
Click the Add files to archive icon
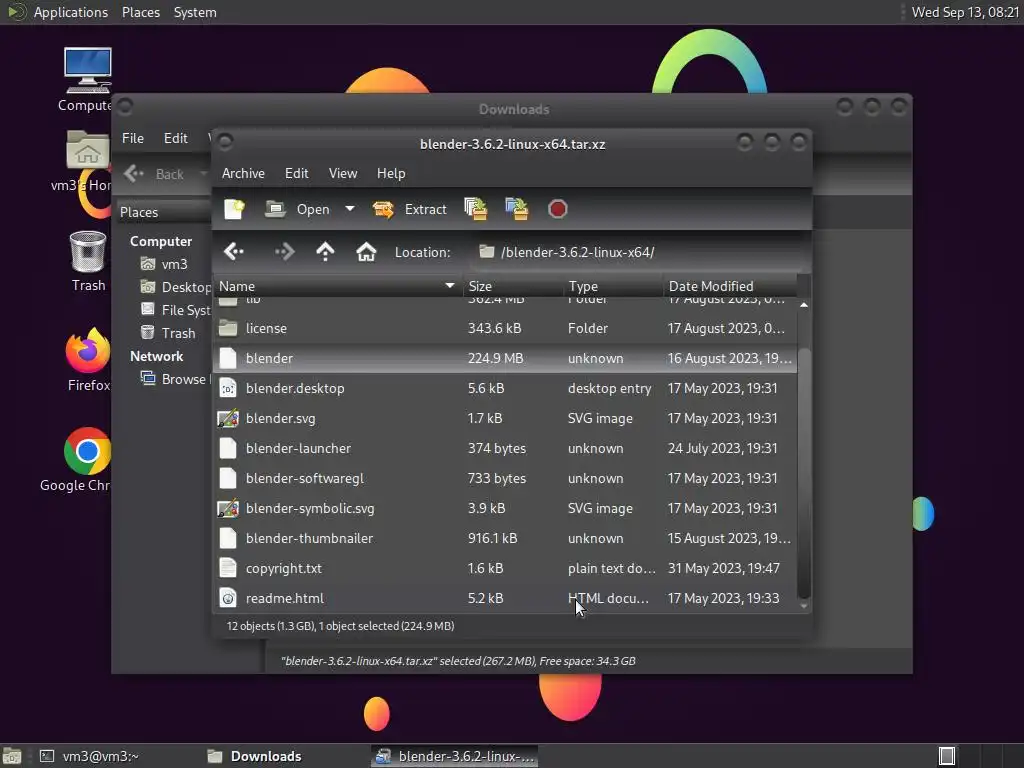[475, 209]
